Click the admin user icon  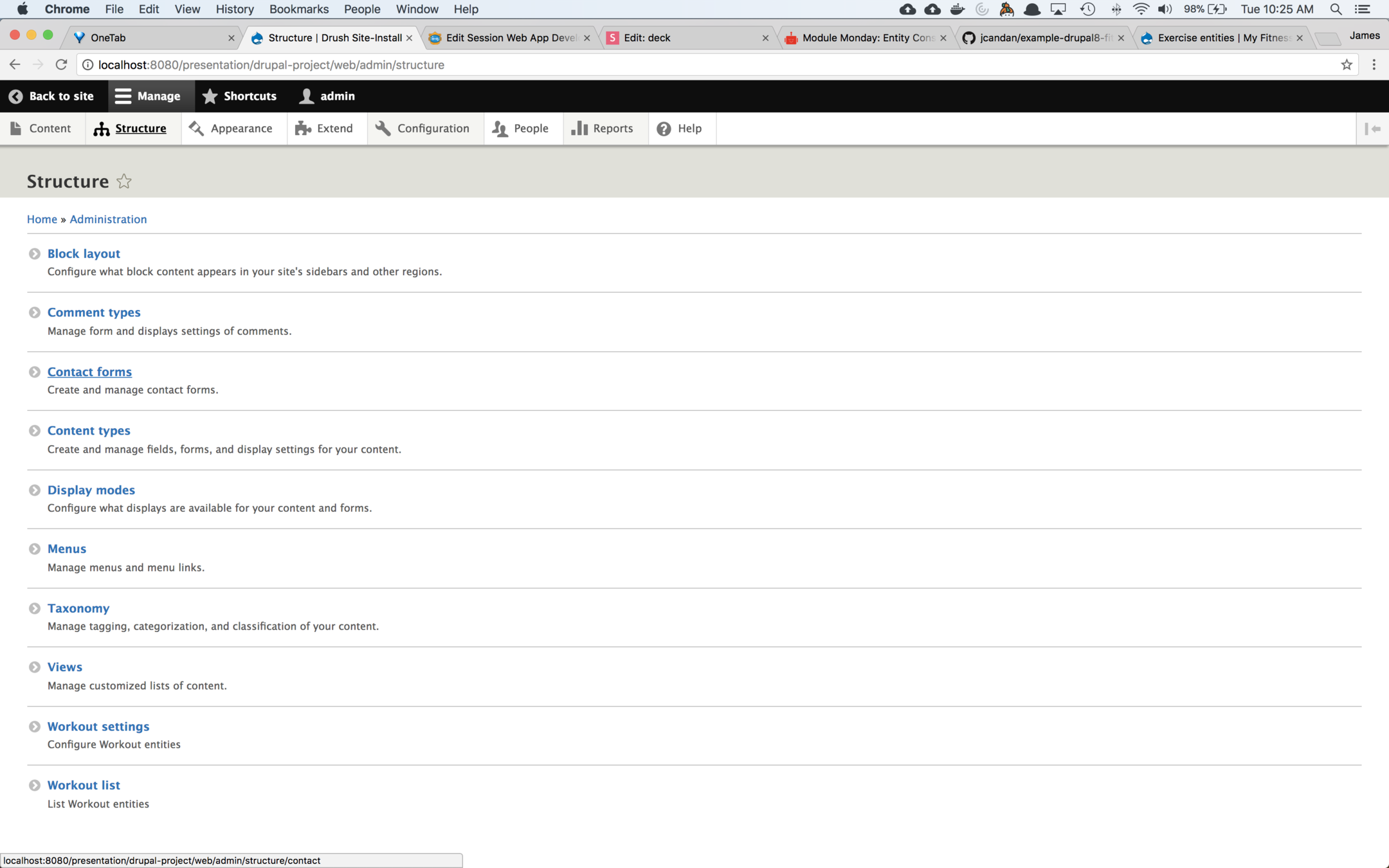coord(307,96)
